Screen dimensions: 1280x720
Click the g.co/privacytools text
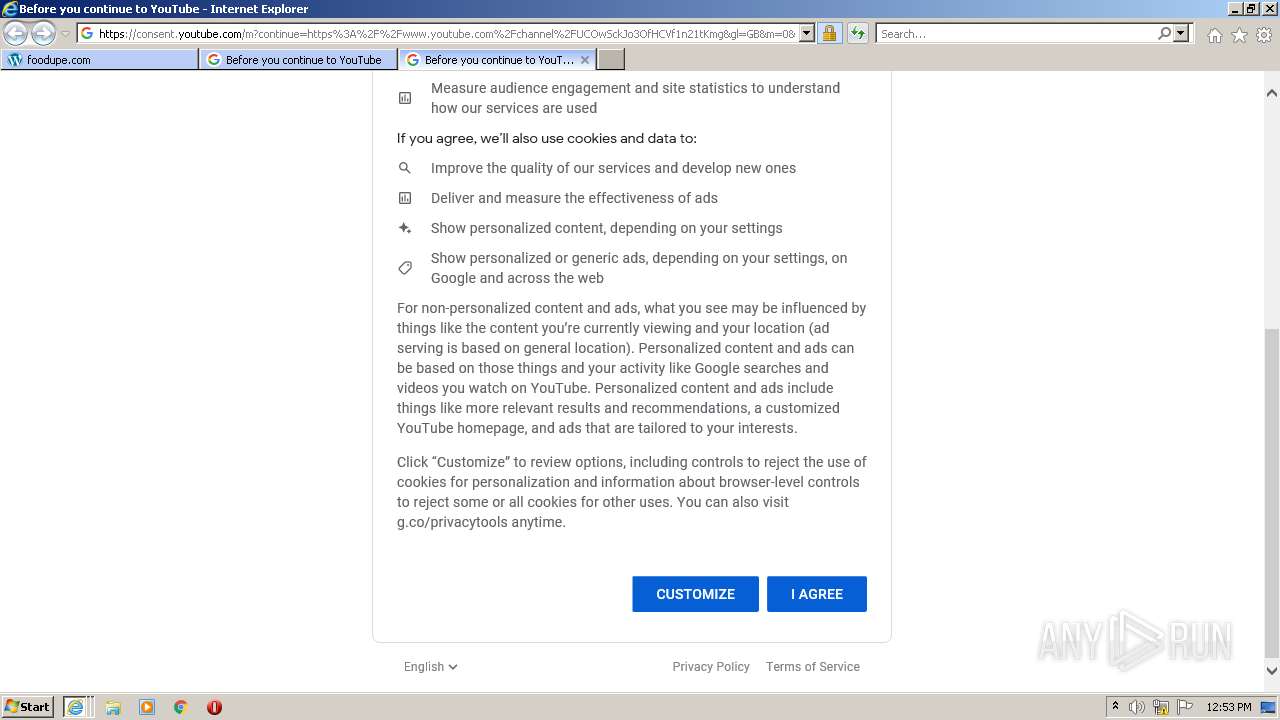coord(452,522)
